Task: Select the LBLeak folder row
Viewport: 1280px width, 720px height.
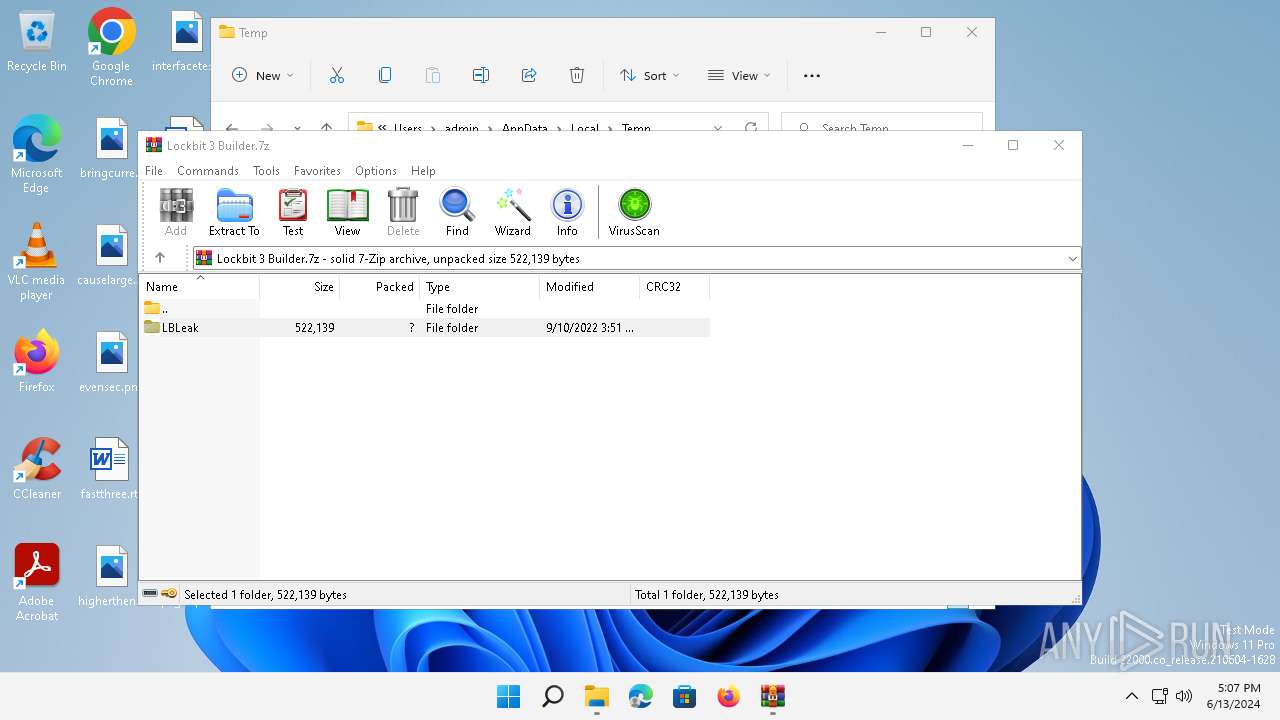Action: 426,328
